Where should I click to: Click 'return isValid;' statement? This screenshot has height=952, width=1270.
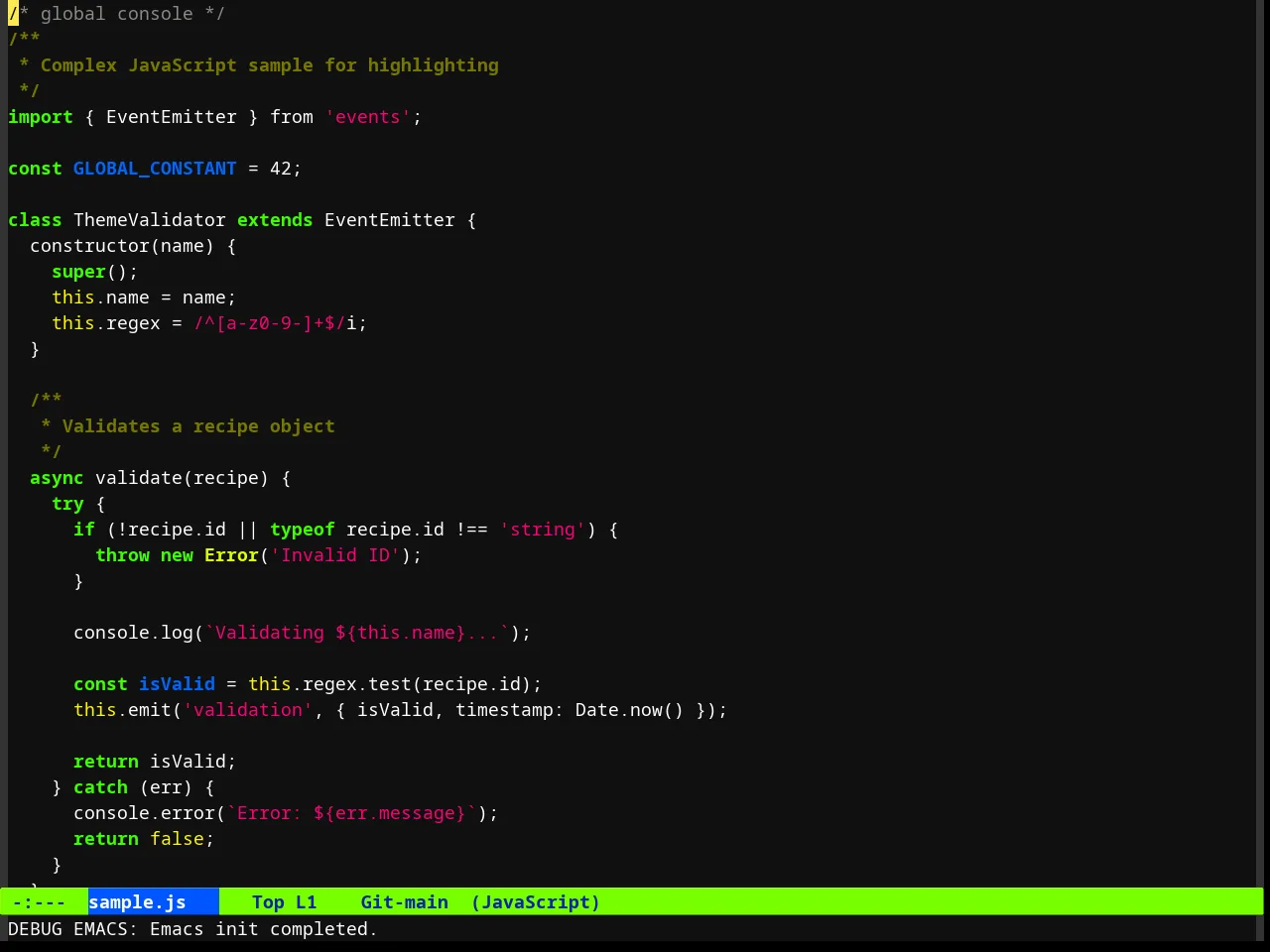155,762
